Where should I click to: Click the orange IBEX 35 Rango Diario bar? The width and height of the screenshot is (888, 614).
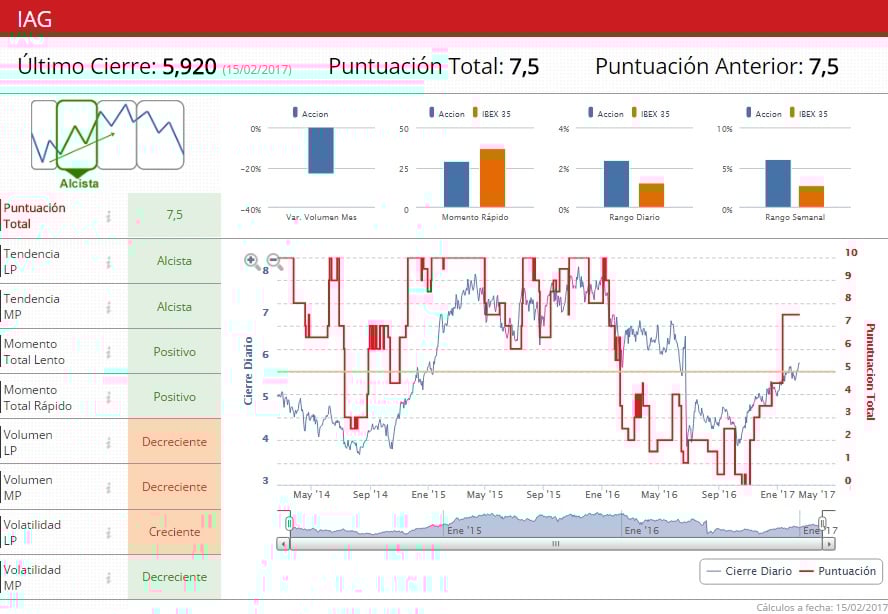[652, 195]
